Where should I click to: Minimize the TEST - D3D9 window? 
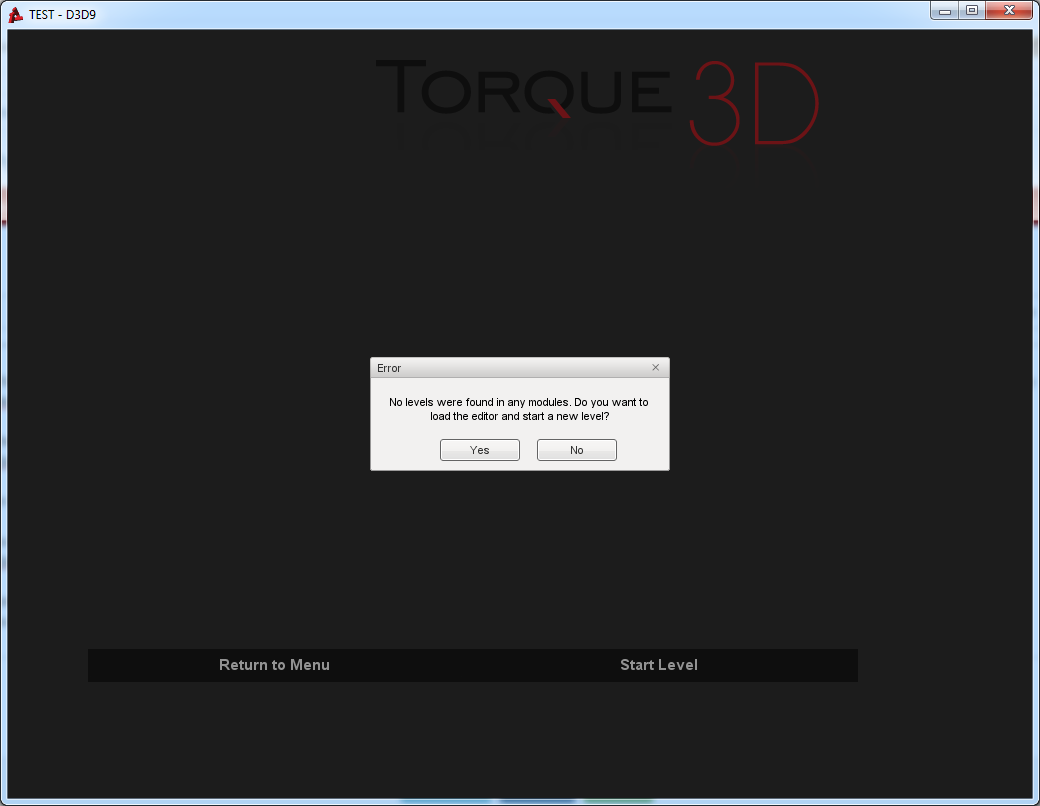click(x=944, y=11)
